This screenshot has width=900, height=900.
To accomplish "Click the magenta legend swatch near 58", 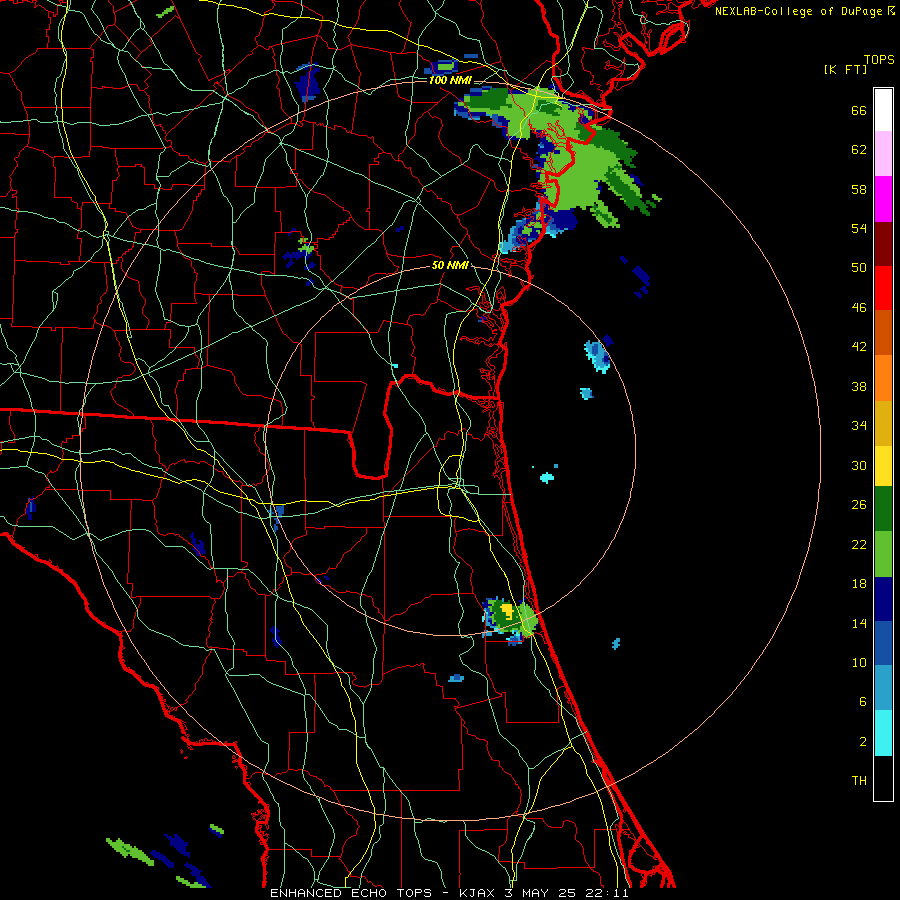I will pos(883,199).
